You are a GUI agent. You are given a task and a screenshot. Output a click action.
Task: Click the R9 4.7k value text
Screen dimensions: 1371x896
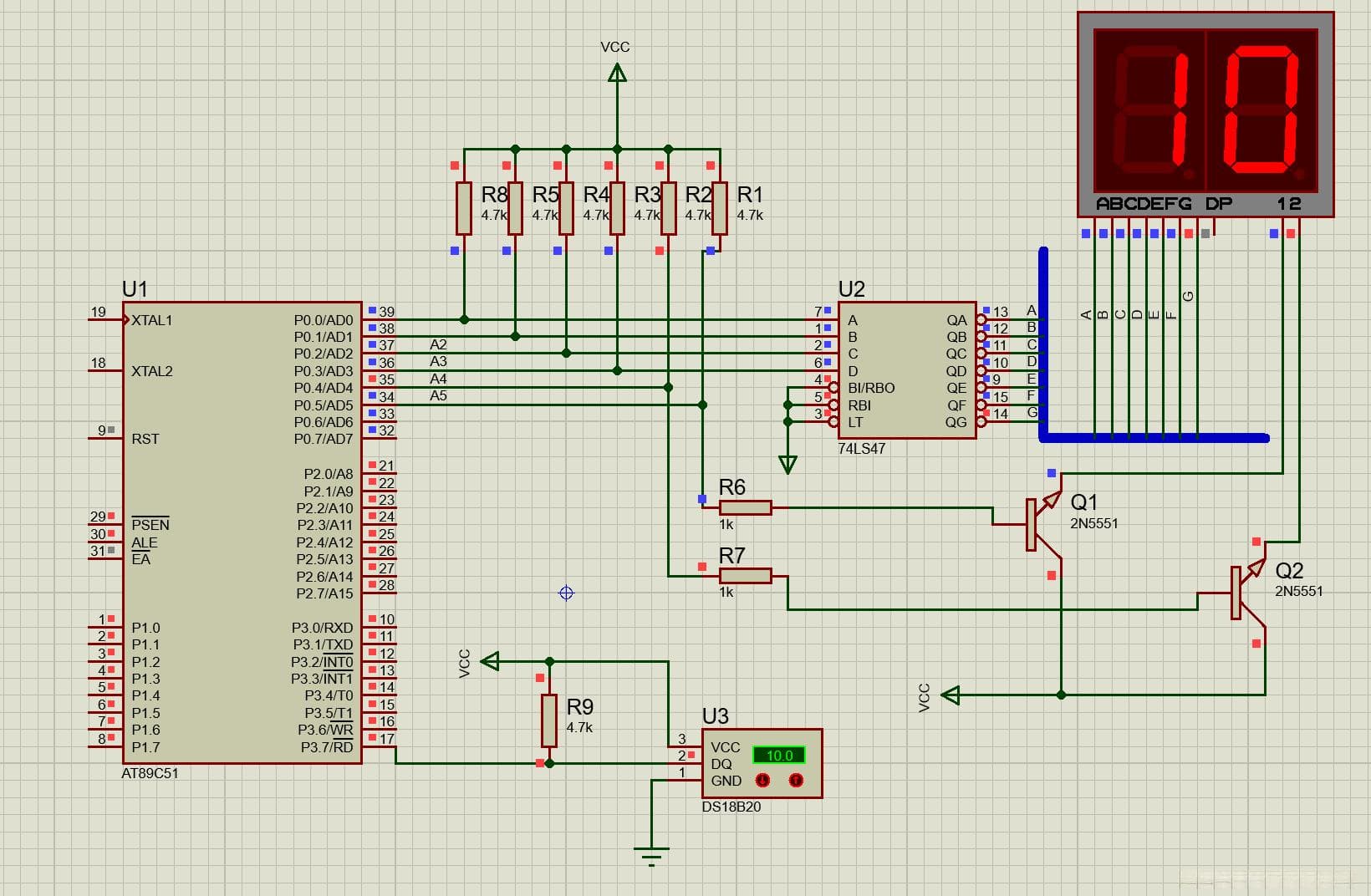[x=579, y=727]
